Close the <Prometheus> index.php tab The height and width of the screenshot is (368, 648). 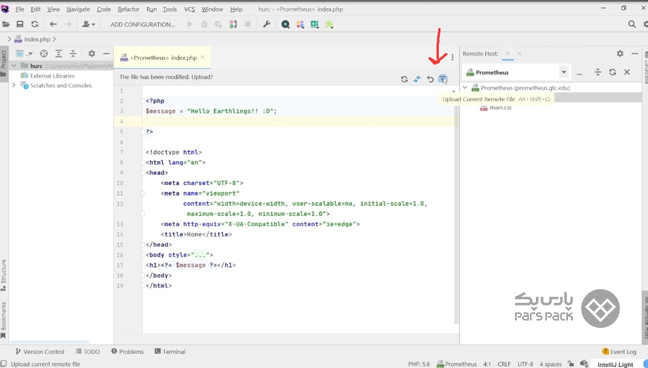point(202,57)
